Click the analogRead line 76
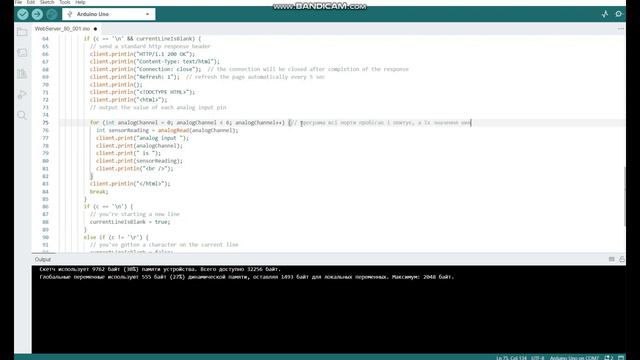This screenshot has height=360, width=640. tap(167, 131)
